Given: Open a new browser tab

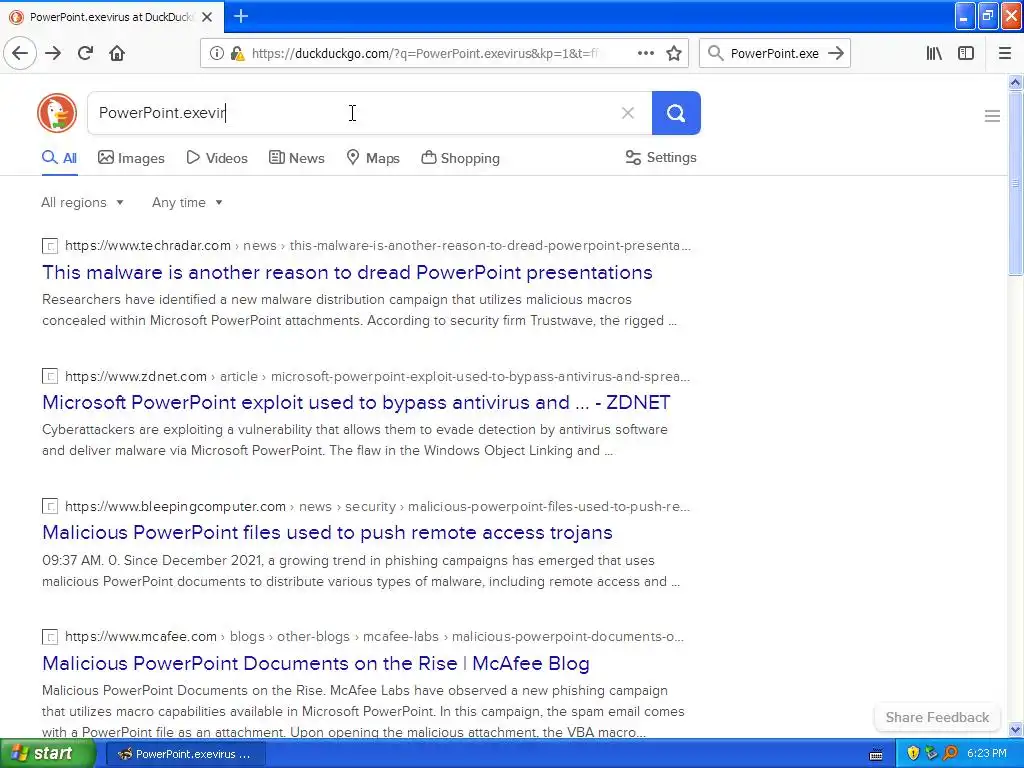Looking at the screenshot, I should point(241,16).
